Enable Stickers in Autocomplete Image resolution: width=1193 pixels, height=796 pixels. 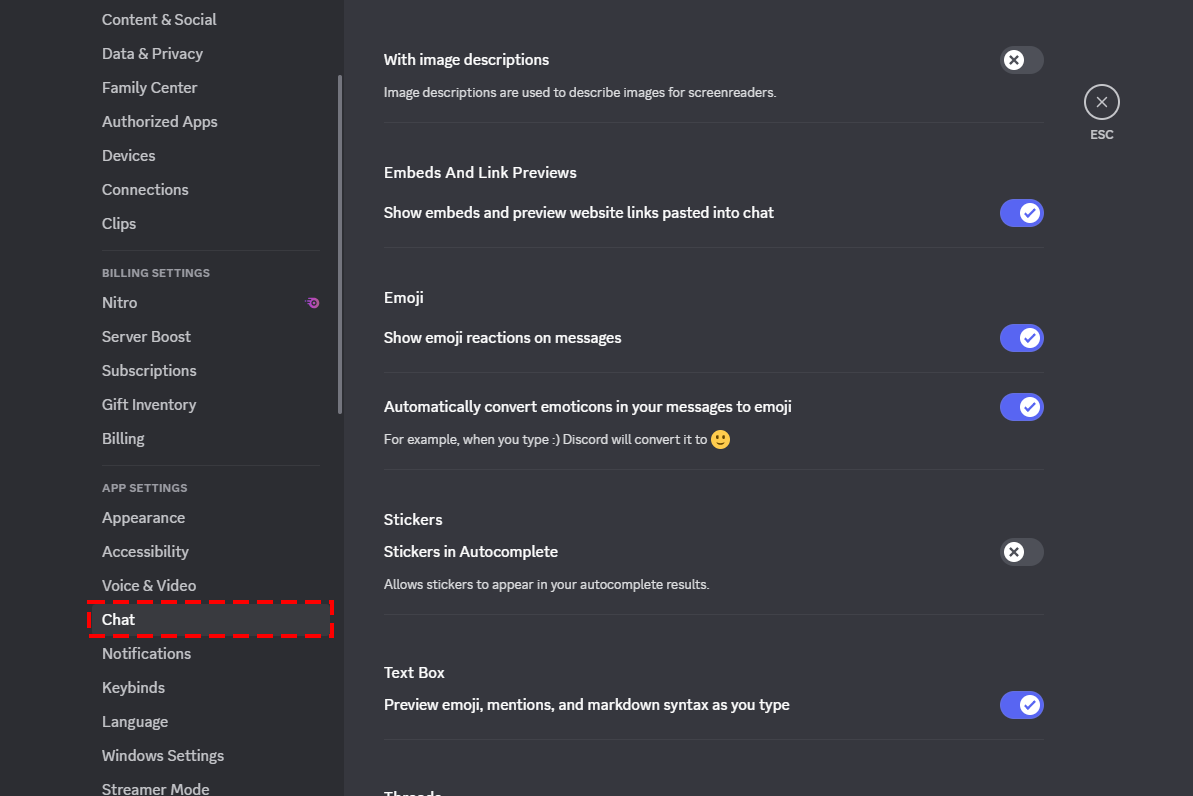click(x=1021, y=552)
